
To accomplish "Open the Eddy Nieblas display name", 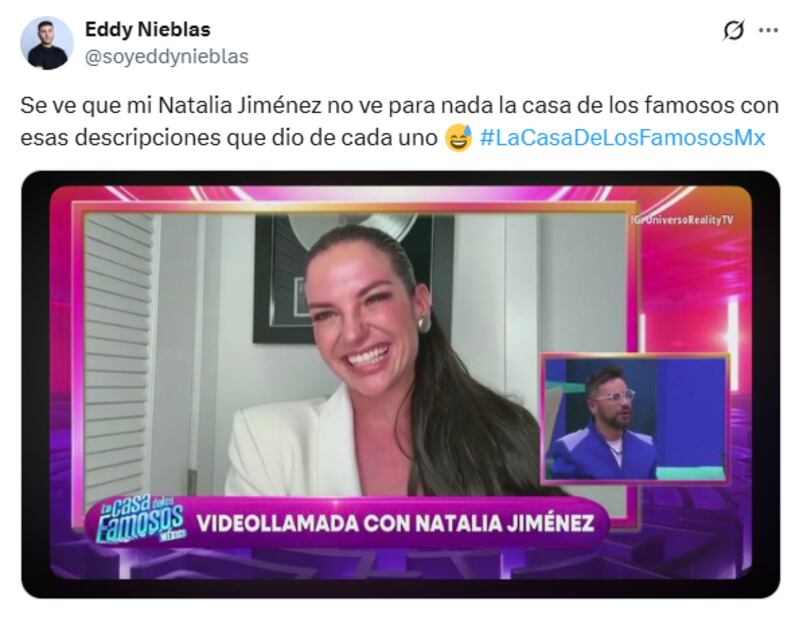I will [147, 30].
